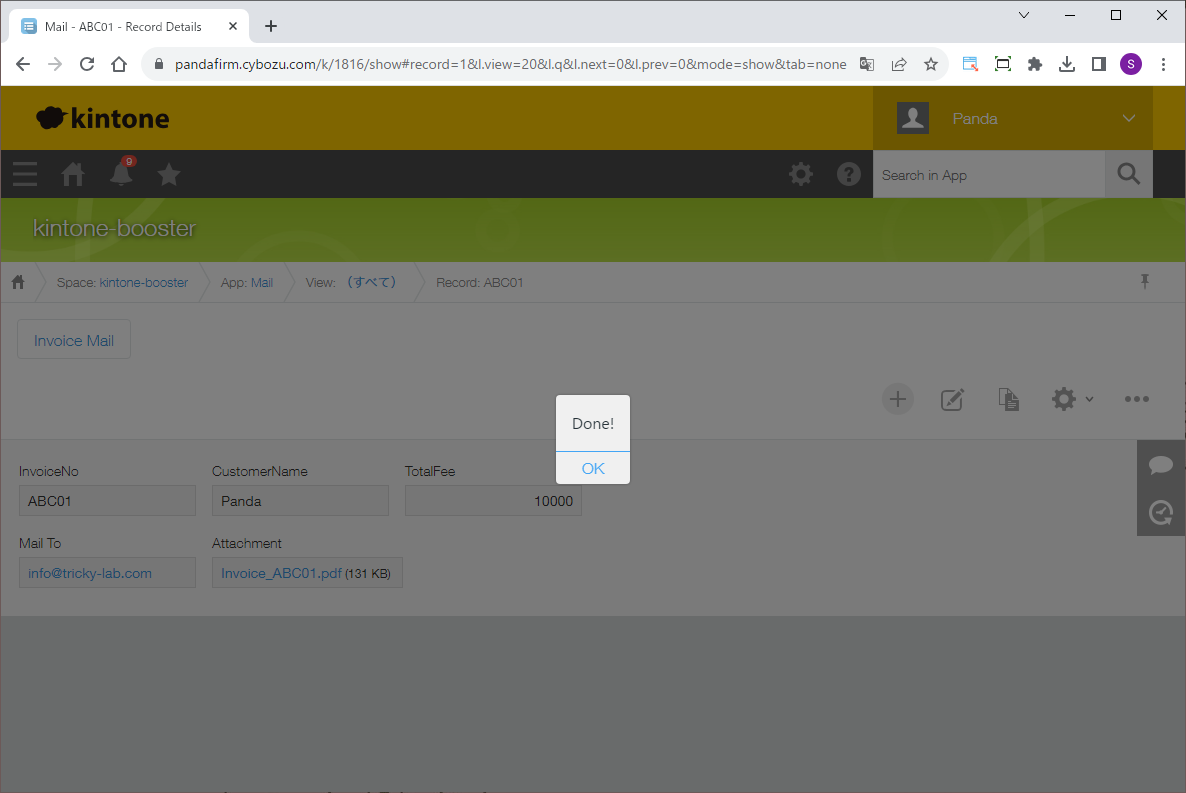Click the Search in App field
This screenshot has height=793, width=1186.
pos(987,175)
